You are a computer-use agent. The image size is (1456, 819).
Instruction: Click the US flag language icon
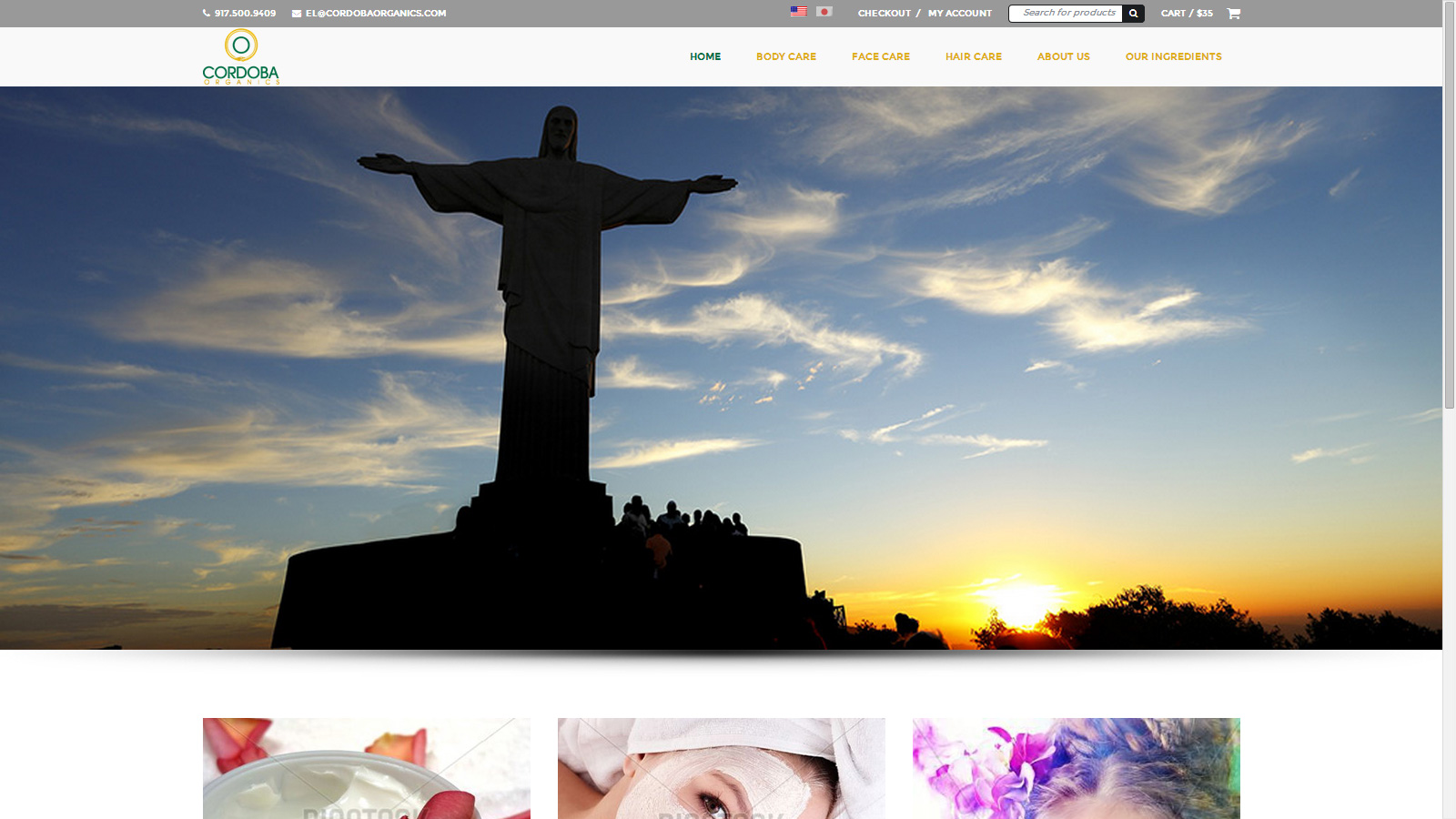(798, 12)
